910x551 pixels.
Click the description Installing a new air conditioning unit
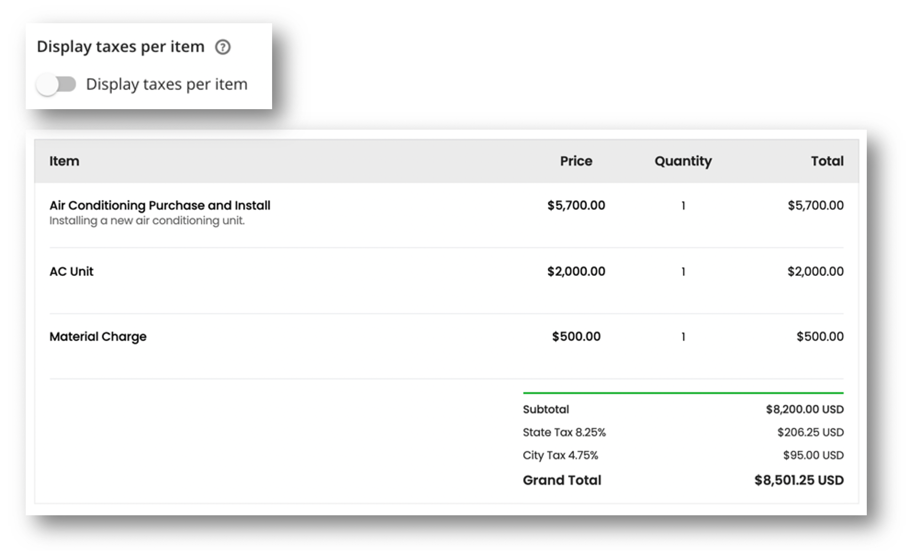coord(147,221)
